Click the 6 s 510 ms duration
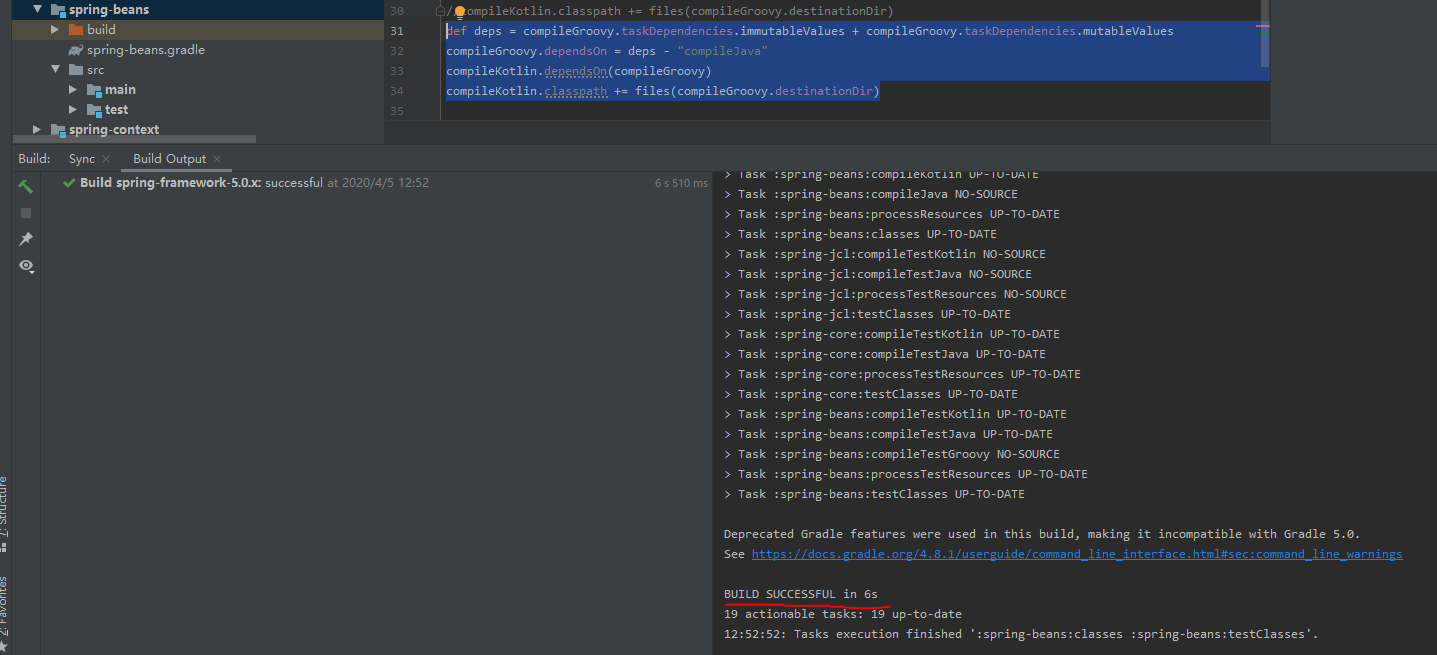Screen dimensions: 1437x655 point(681,184)
